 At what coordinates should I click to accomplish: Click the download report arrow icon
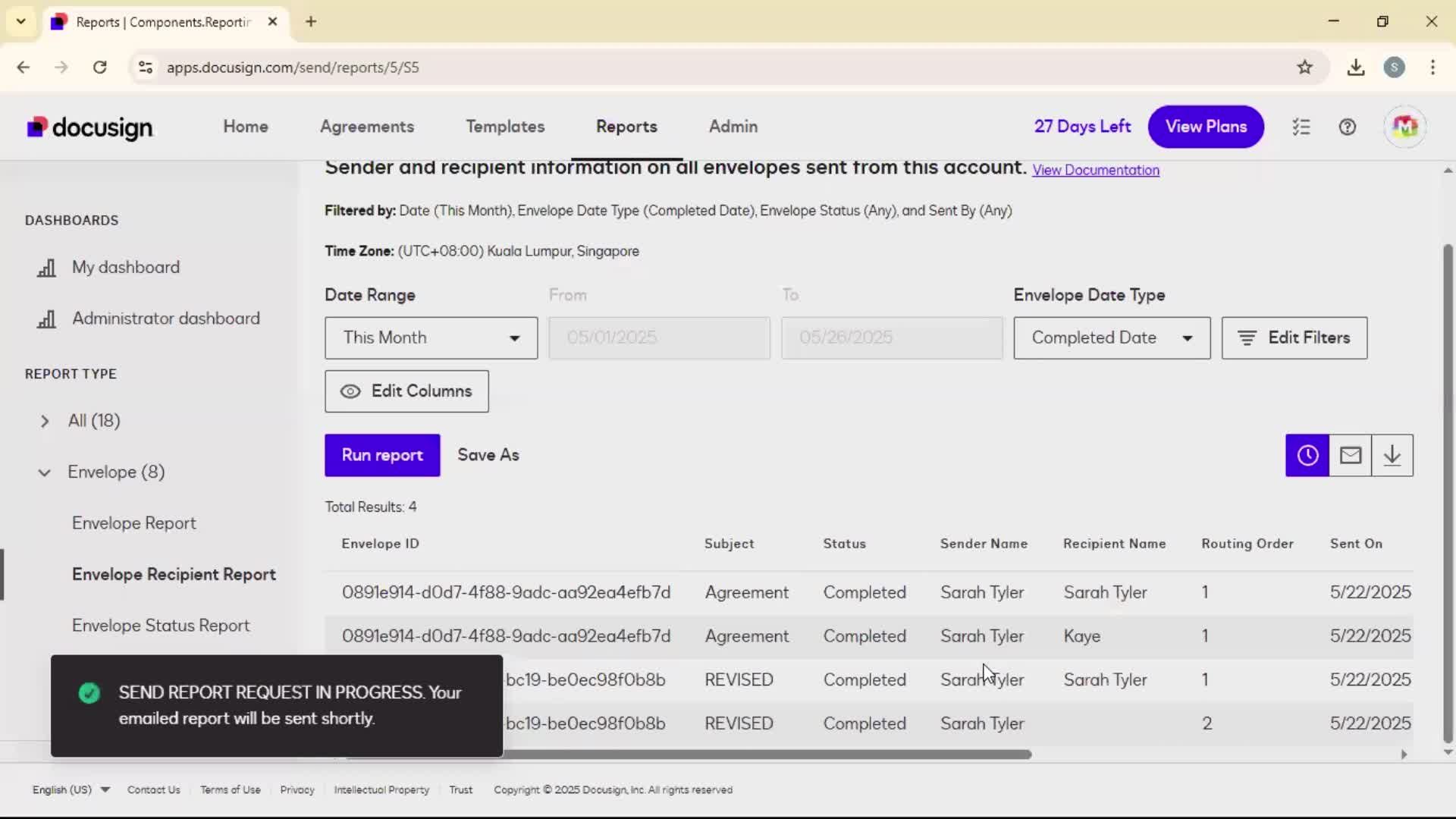coord(1392,455)
